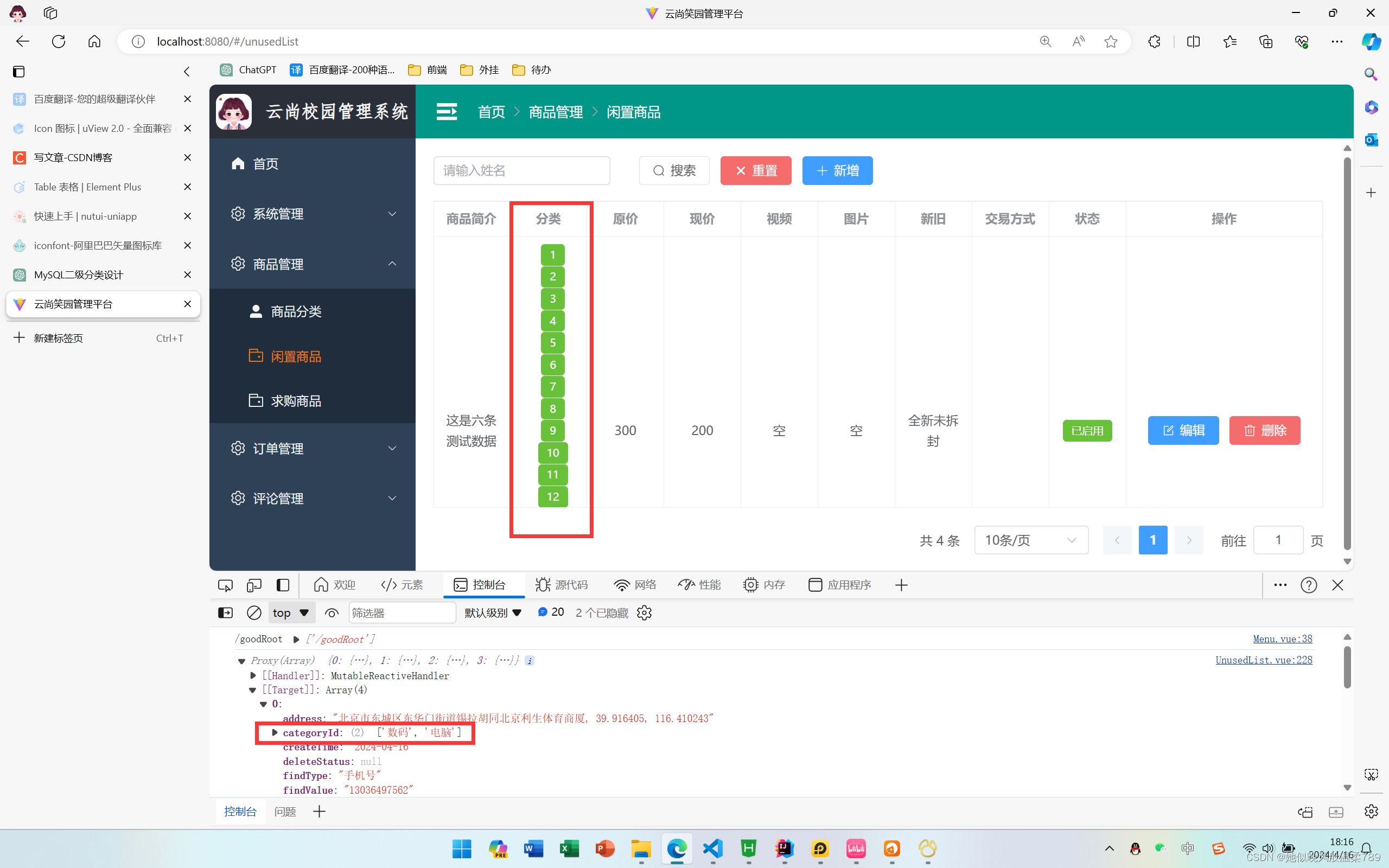Viewport: 1389px width, 868px height.
Task: Toggle the sidebar collapse arrow
Action: [187, 71]
